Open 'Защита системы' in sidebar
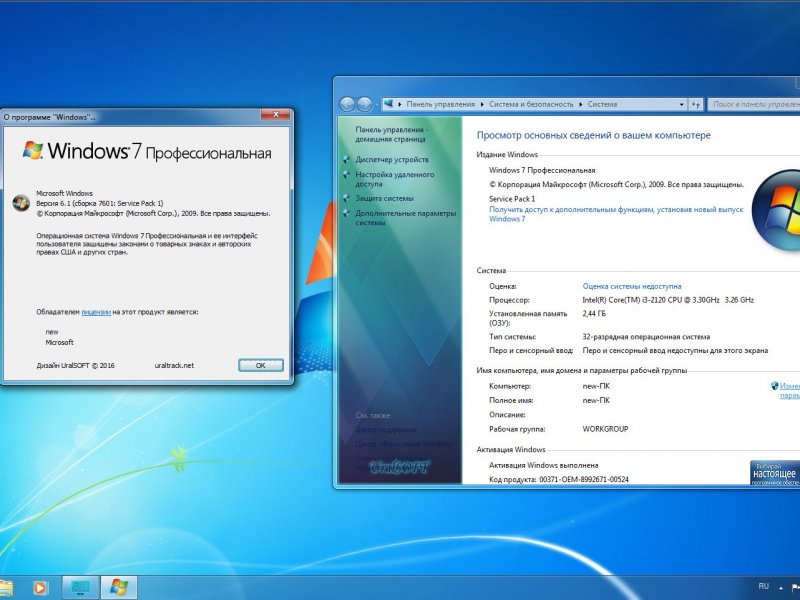 (x=384, y=198)
